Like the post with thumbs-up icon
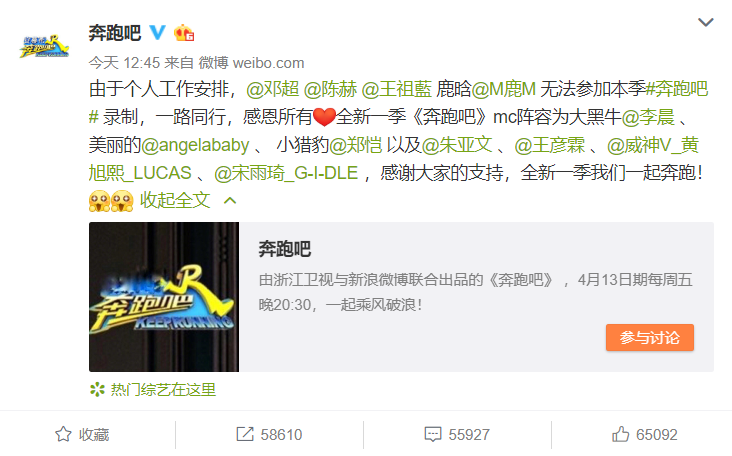 [620, 434]
